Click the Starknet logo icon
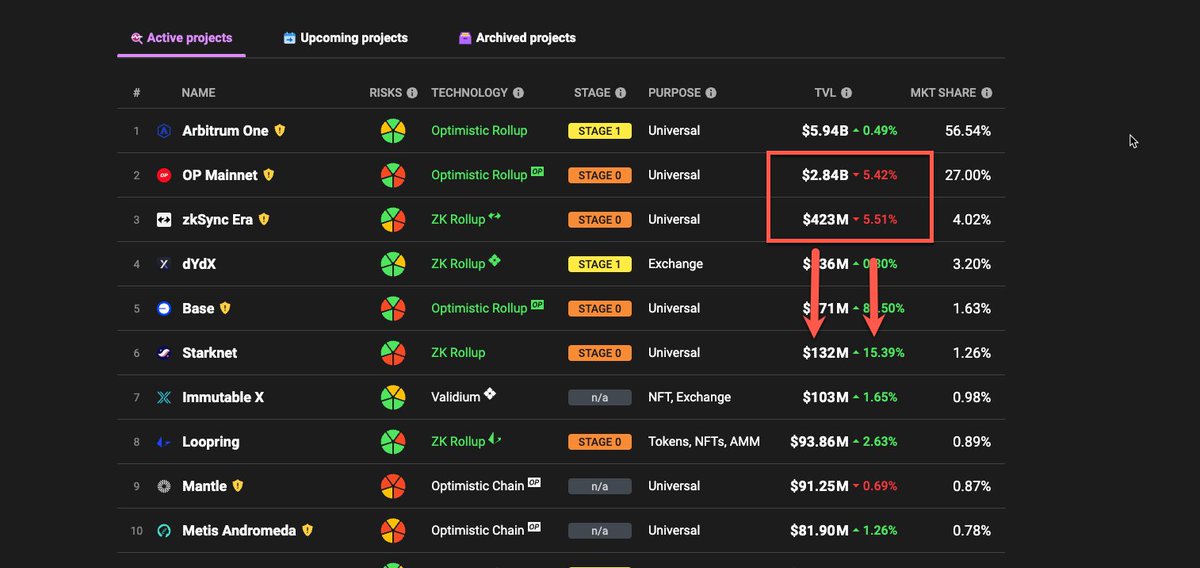The width and height of the screenshot is (1200, 568). (x=164, y=353)
